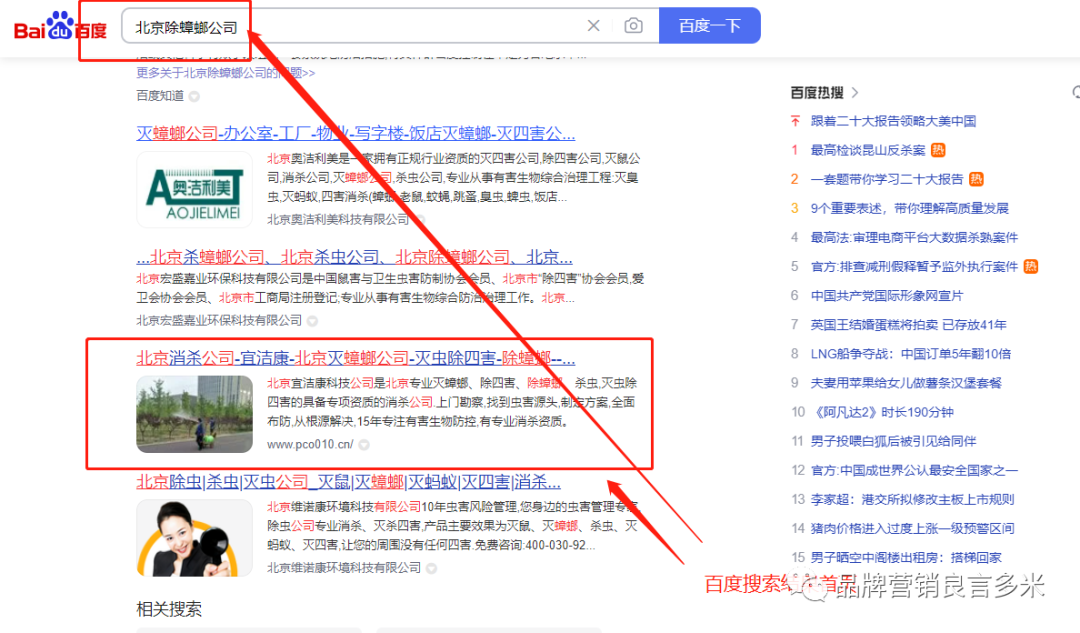Screen dimensions: 1080x633
Task: Open 更多关于北京除蟑螂公司的问题 link
Action: 225,73
